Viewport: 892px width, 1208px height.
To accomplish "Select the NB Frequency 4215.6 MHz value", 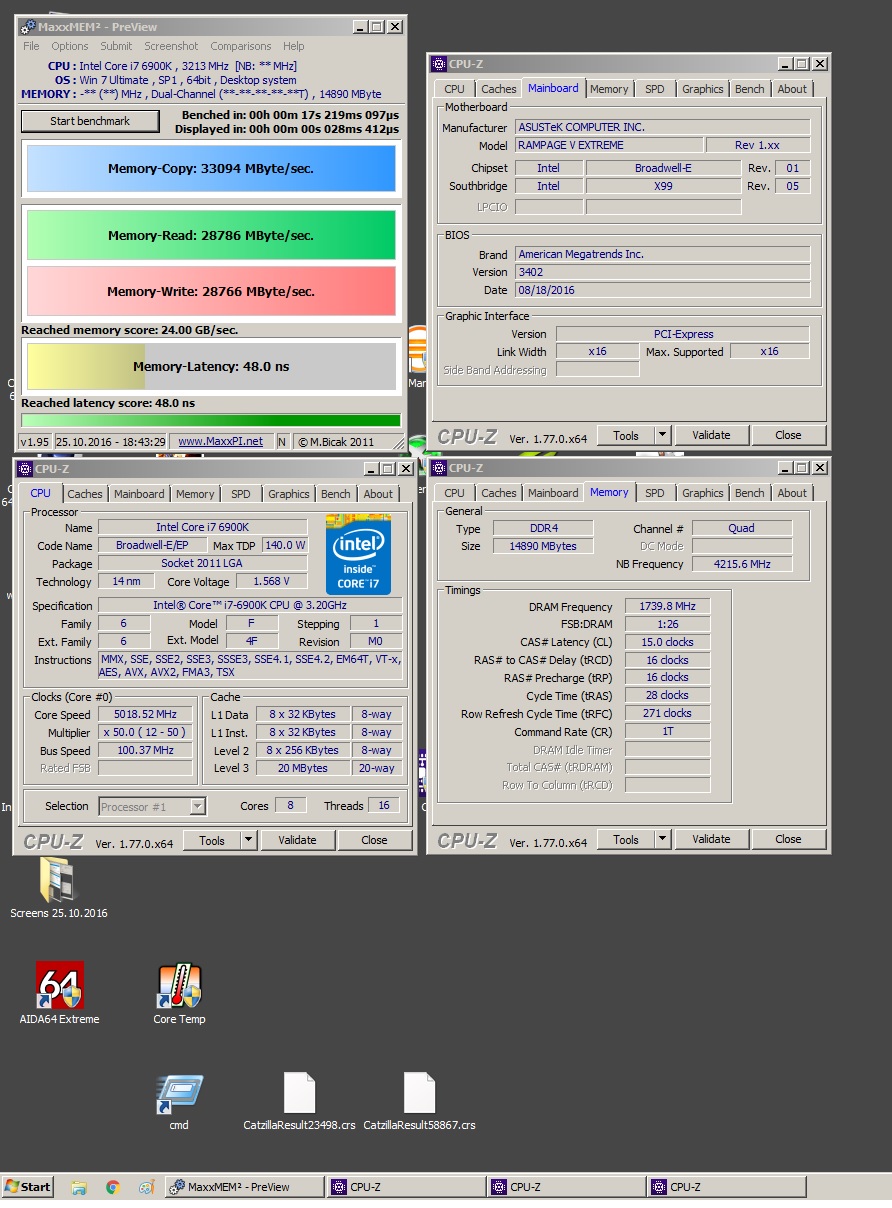I will 742,564.
